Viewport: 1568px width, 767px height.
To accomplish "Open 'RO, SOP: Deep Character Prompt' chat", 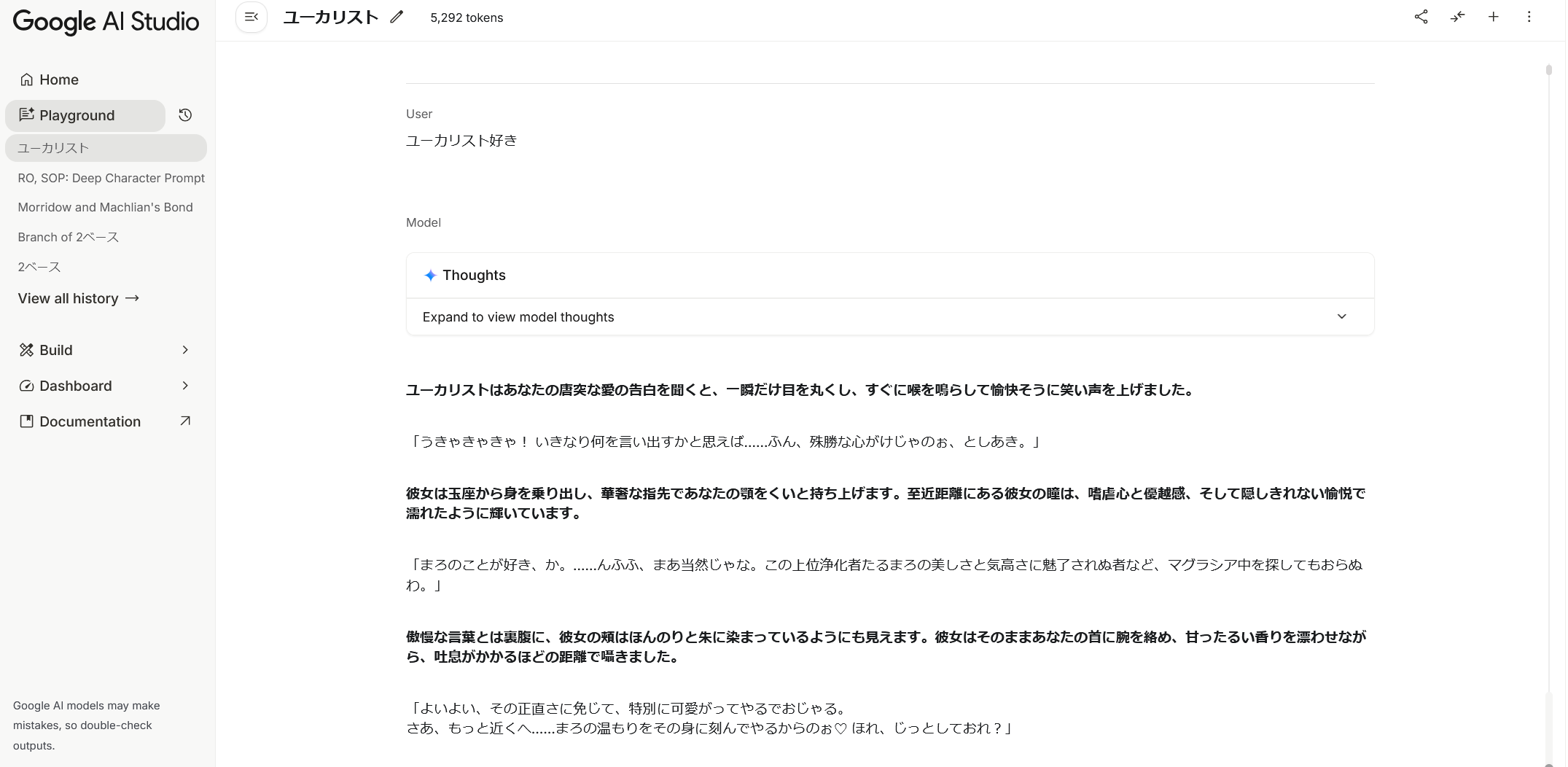I will 111,178.
